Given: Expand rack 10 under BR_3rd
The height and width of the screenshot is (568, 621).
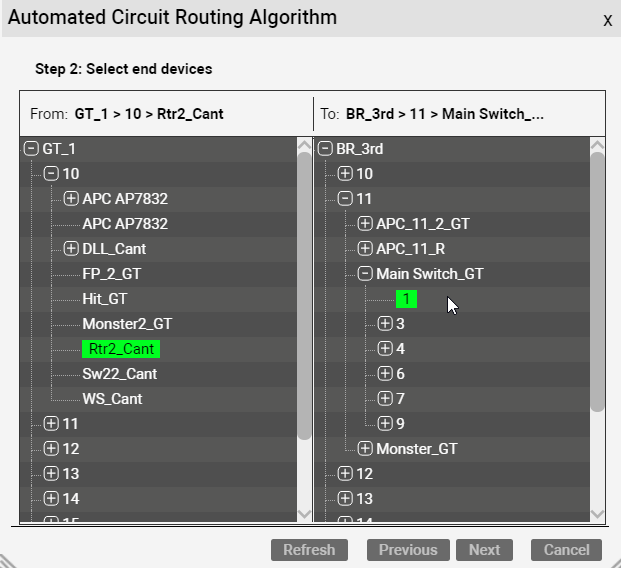Looking at the screenshot, I should click(345, 174).
